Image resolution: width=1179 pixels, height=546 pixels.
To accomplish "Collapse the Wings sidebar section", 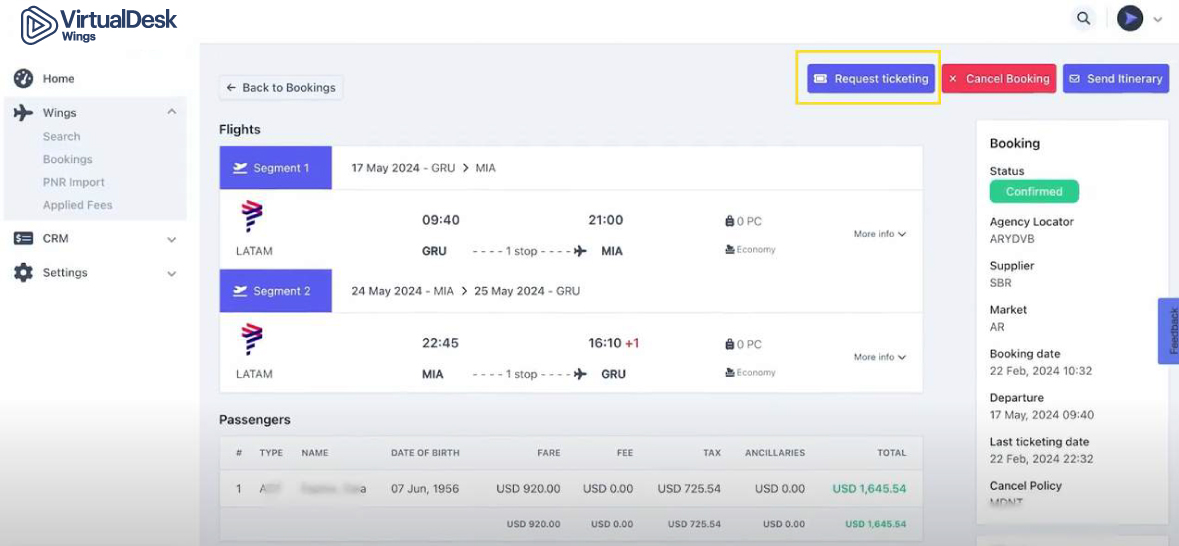I will point(171,113).
